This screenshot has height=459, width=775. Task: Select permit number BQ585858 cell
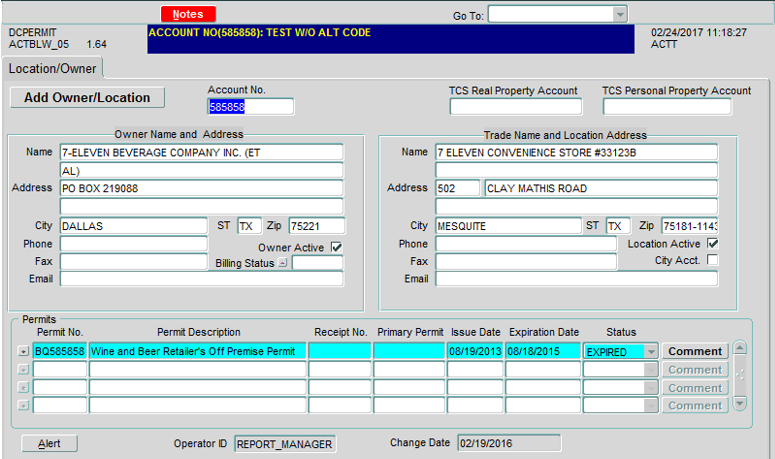tap(60, 351)
